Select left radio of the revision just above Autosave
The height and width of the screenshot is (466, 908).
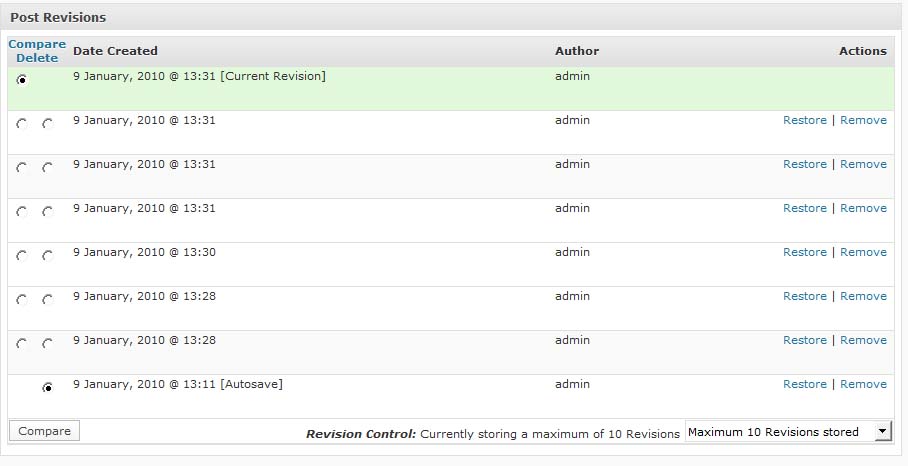(22, 344)
